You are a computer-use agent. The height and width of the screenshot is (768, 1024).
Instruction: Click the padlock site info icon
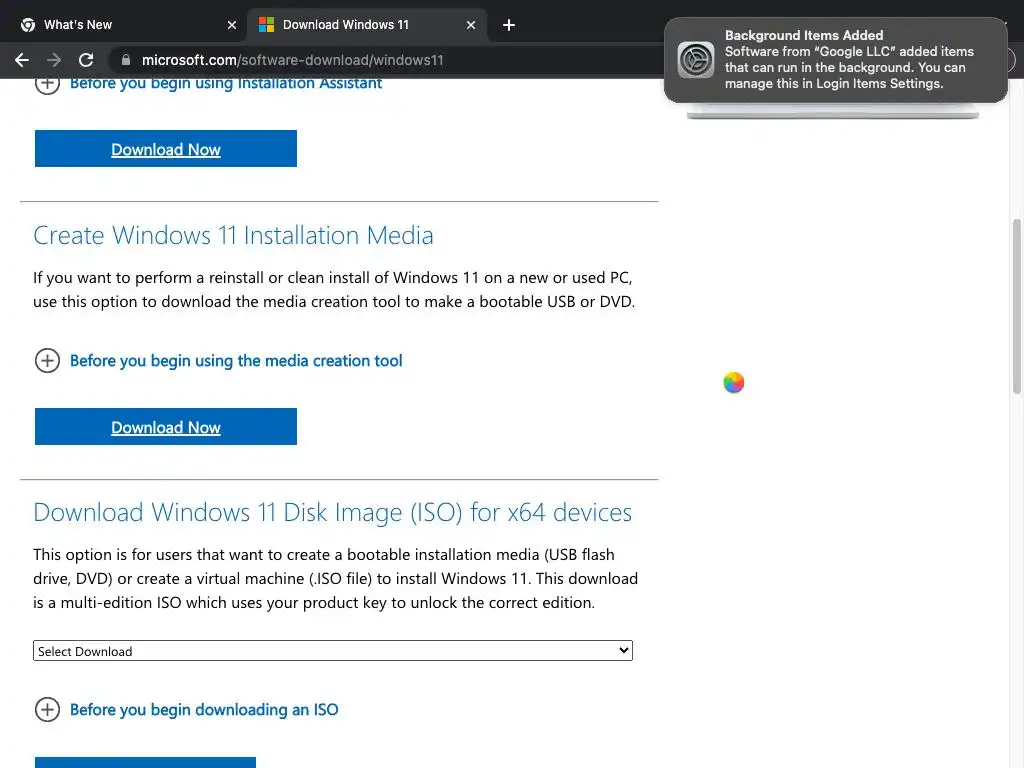126,60
